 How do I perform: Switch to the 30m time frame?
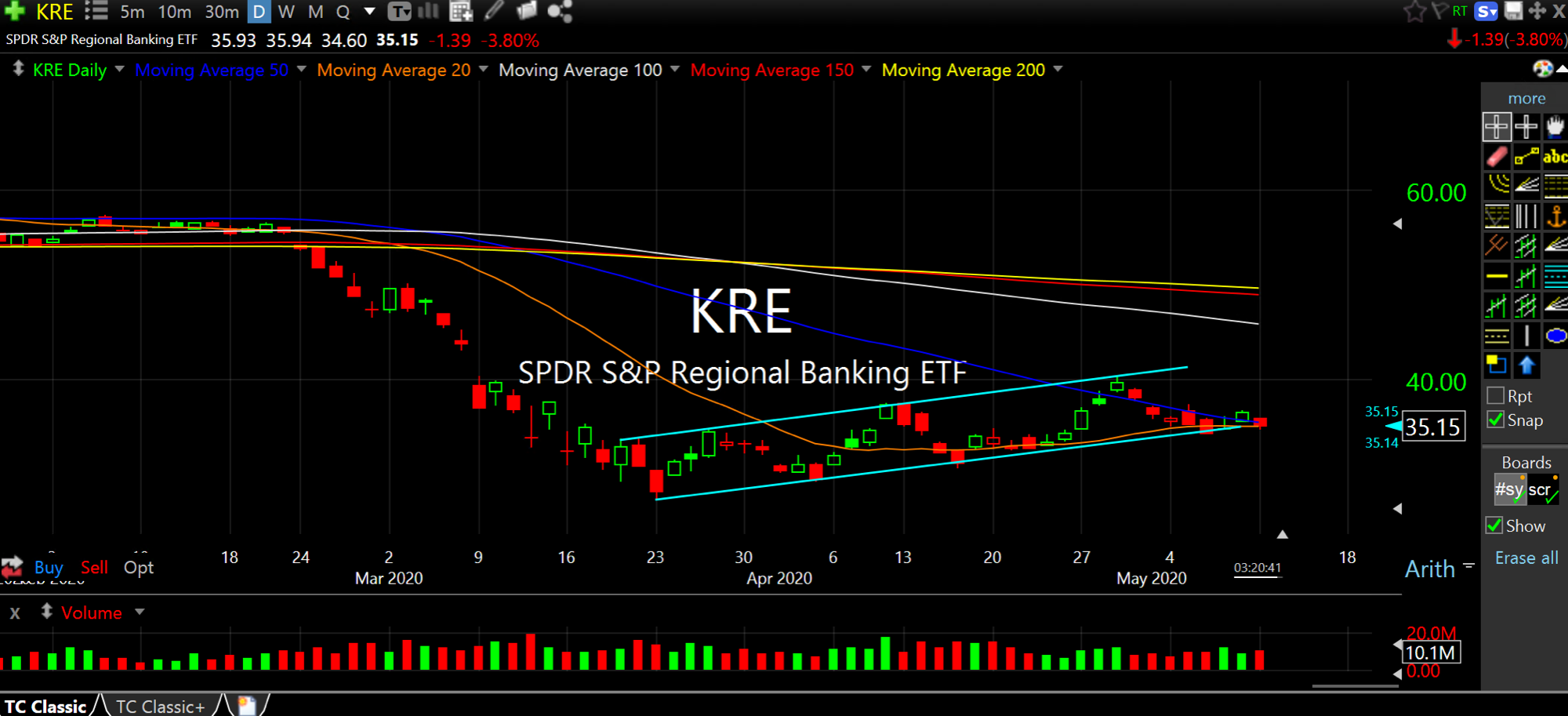(222, 12)
